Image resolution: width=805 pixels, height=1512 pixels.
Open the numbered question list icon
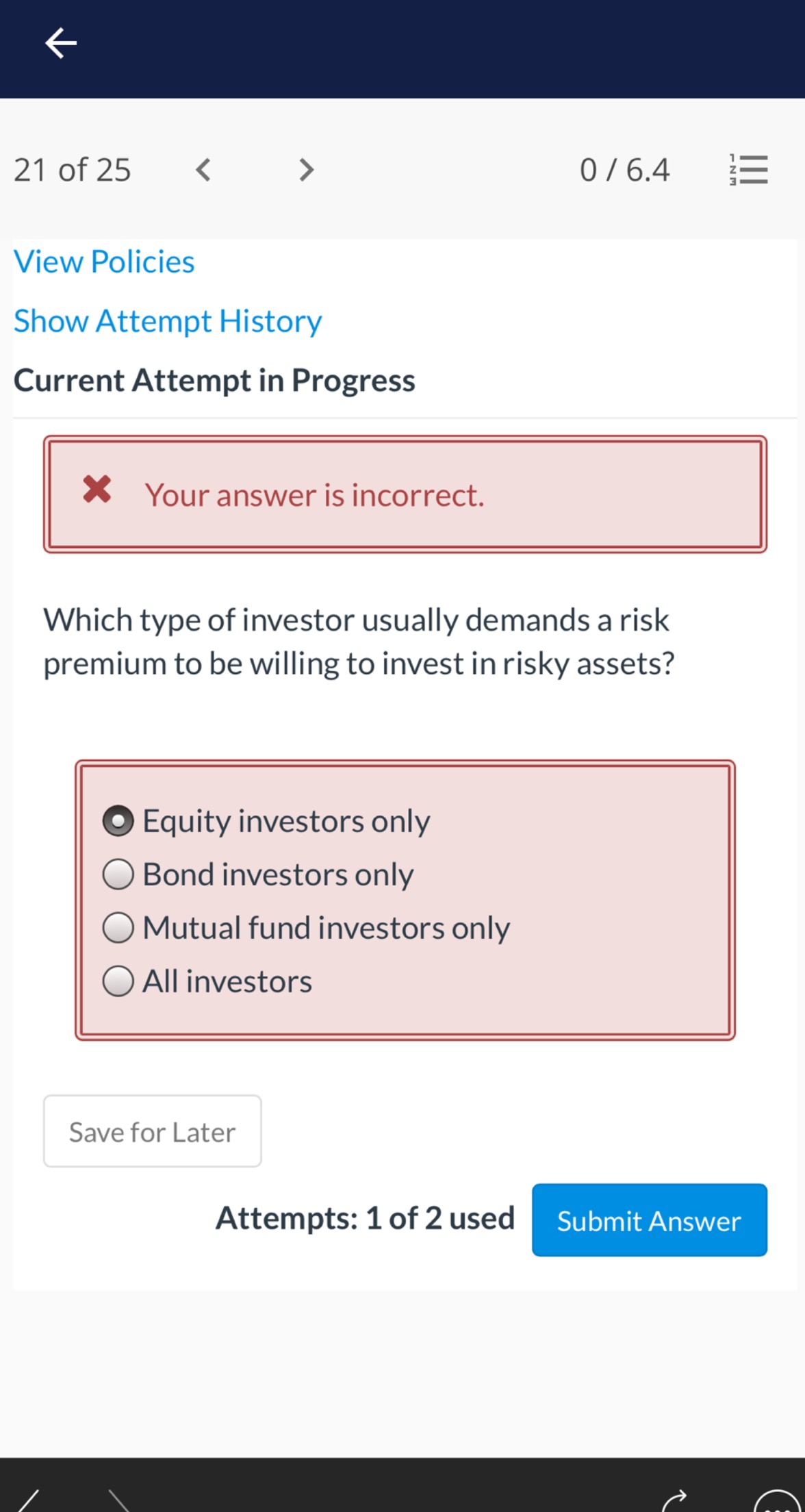click(749, 169)
